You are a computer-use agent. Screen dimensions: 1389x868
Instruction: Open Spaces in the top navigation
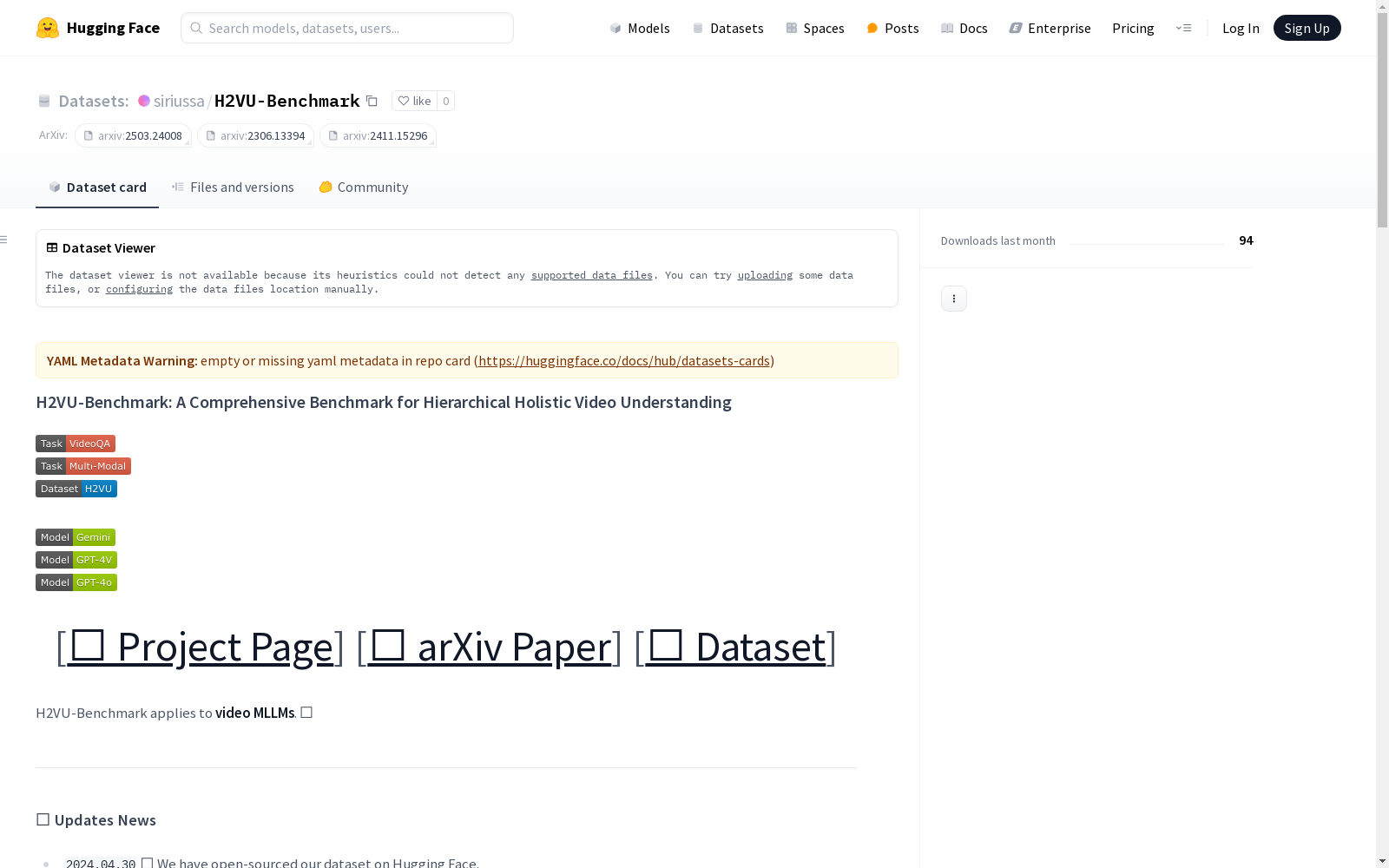point(815,28)
